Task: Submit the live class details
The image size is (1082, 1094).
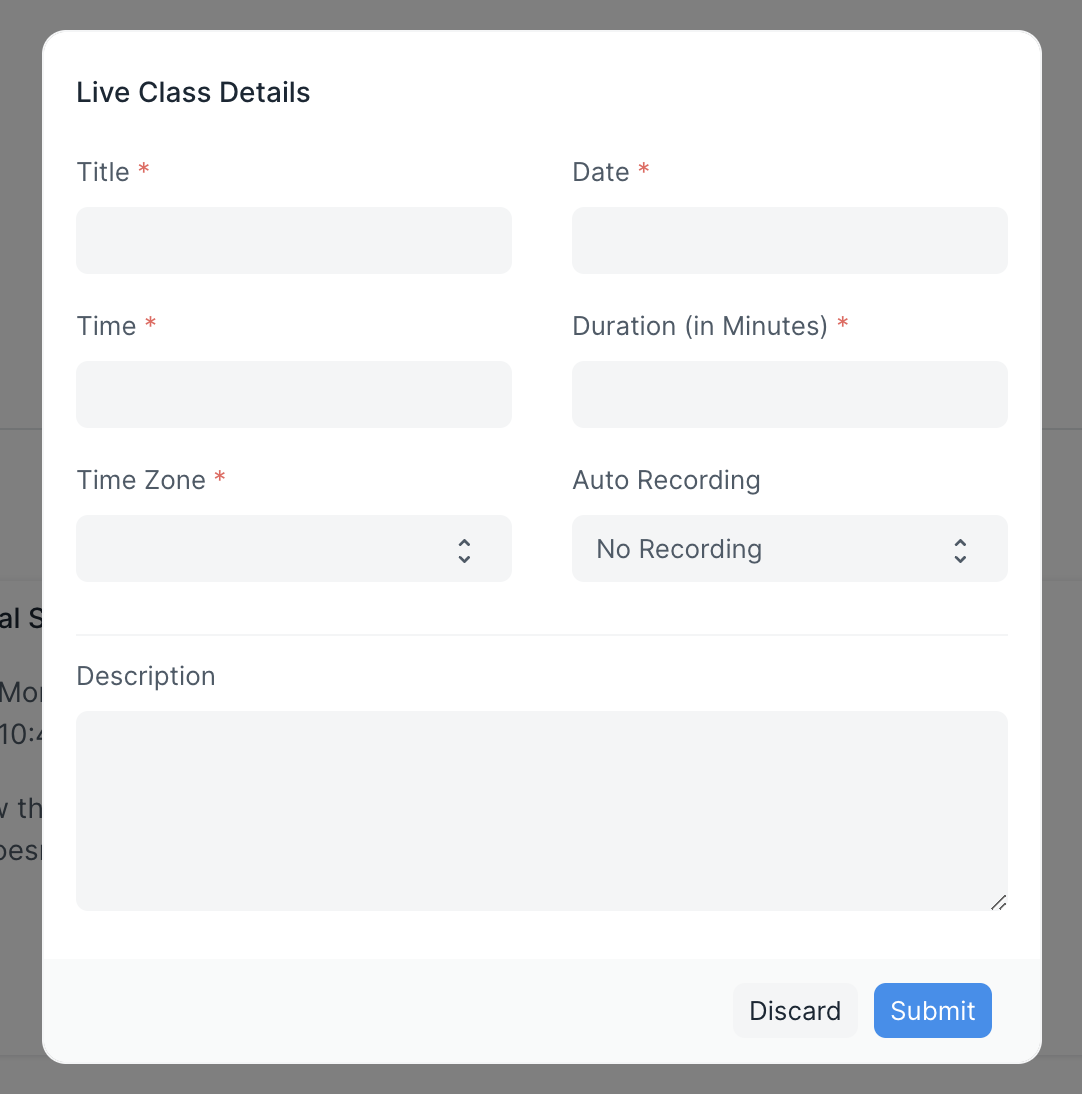Action: (933, 1010)
